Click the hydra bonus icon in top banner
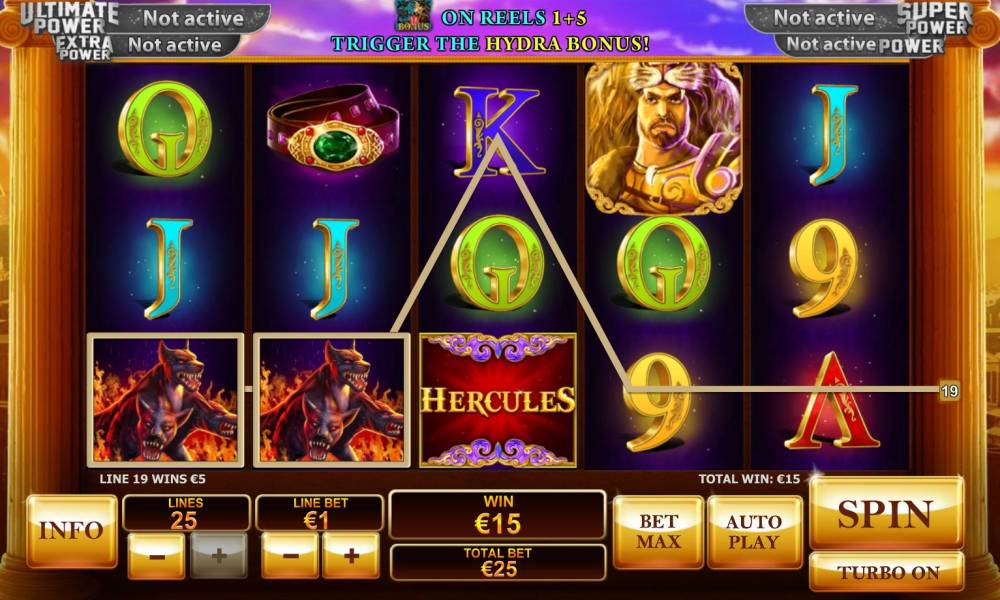This screenshot has width=1000, height=600. [413, 16]
